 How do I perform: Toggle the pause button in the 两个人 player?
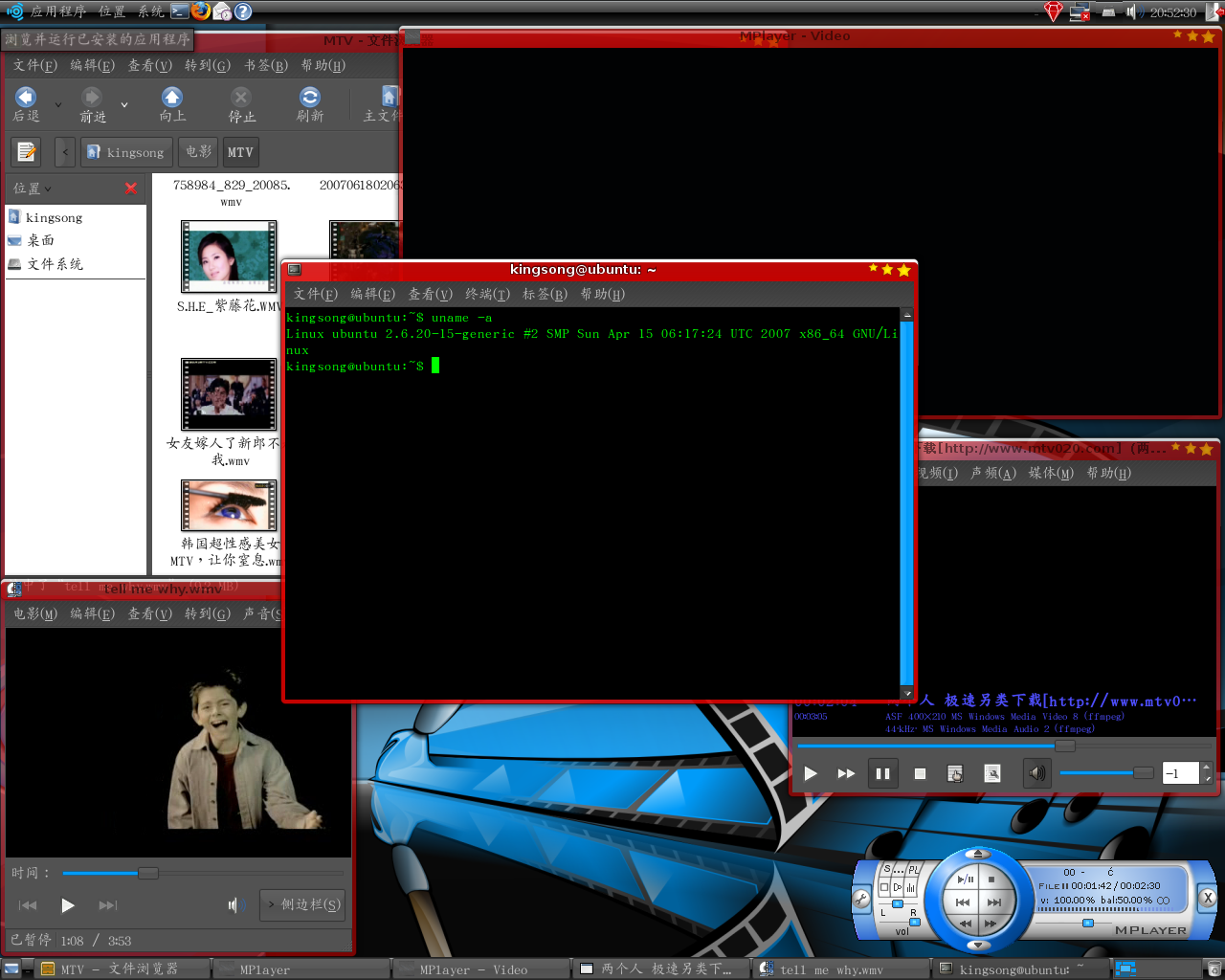point(882,773)
